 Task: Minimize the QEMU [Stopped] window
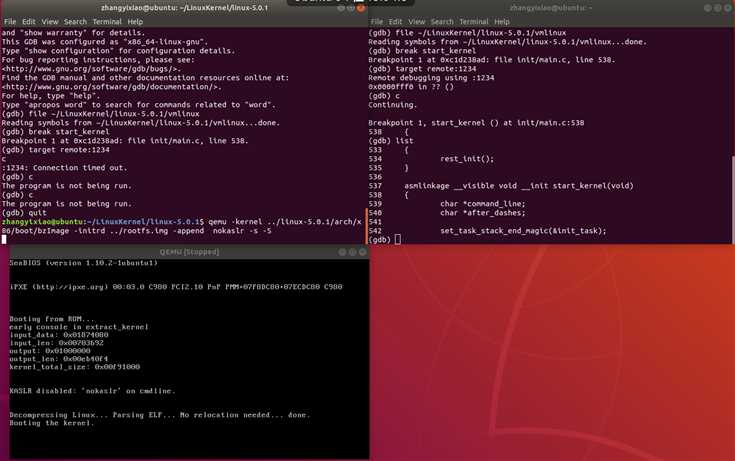[343, 252]
